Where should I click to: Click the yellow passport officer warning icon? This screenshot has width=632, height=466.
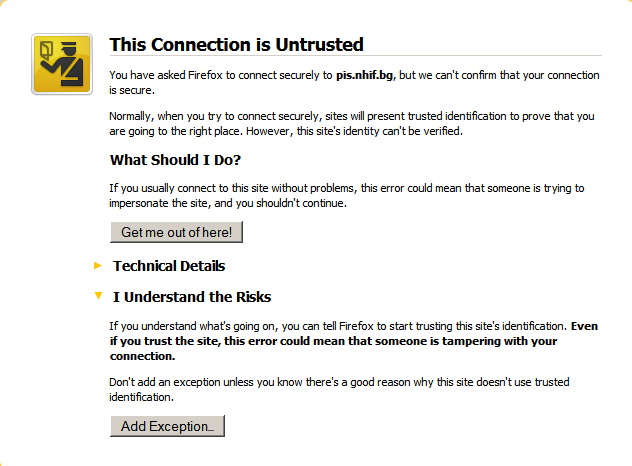tap(62, 64)
